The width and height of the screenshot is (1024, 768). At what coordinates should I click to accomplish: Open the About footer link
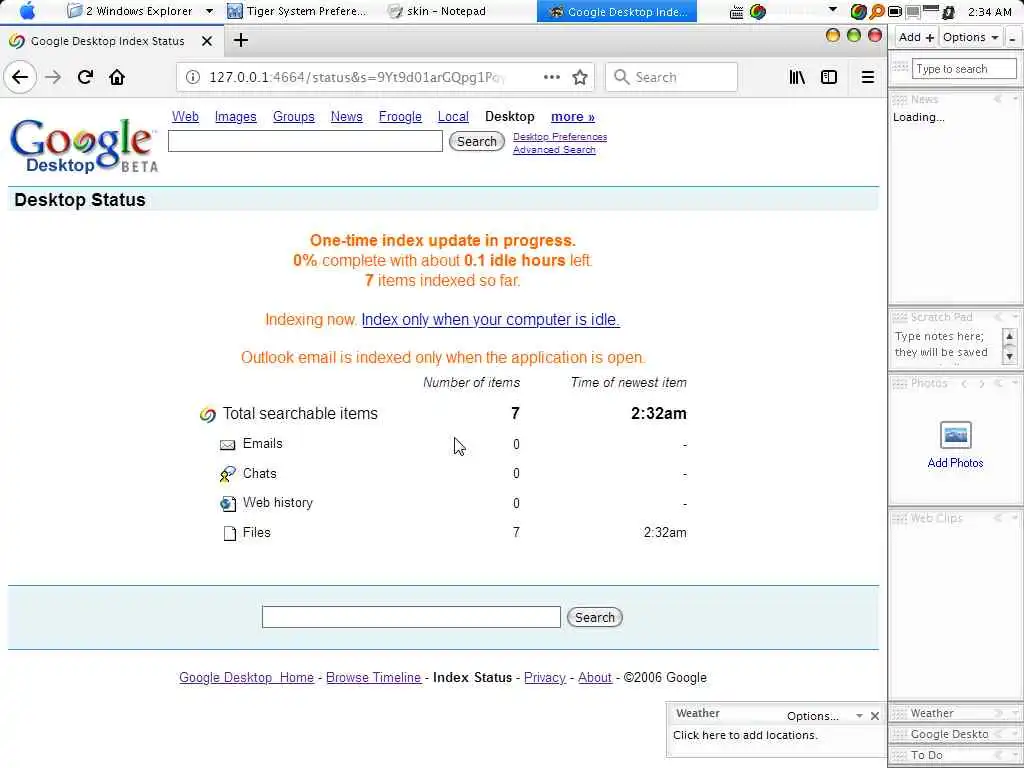(x=595, y=677)
